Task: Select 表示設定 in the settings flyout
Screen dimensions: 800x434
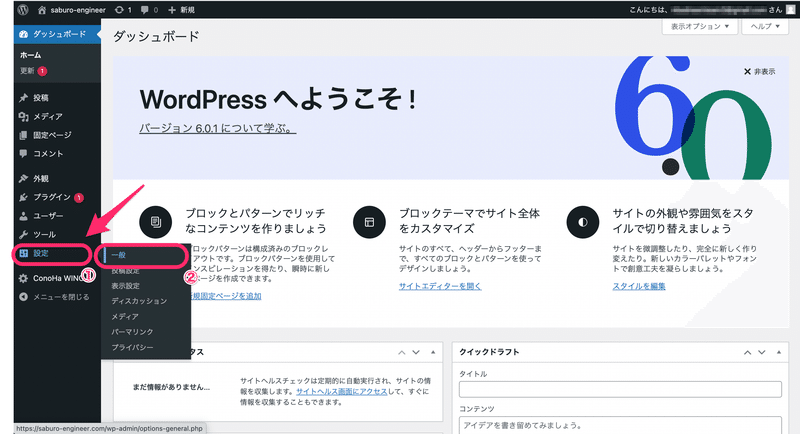Action: (126, 286)
